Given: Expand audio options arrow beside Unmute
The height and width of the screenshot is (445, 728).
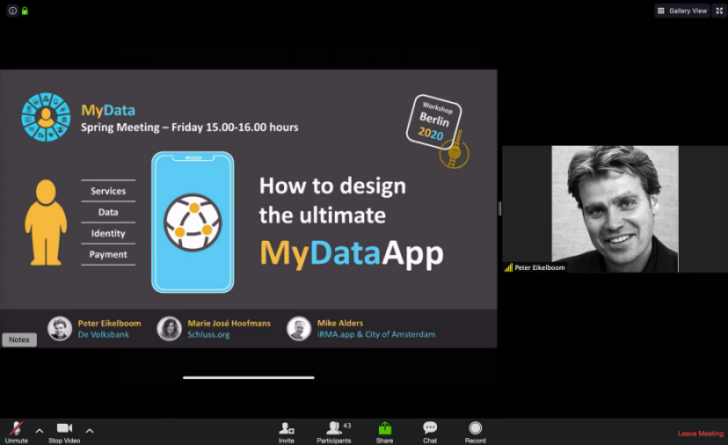Looking at the screenshot, I should [39, 431].
